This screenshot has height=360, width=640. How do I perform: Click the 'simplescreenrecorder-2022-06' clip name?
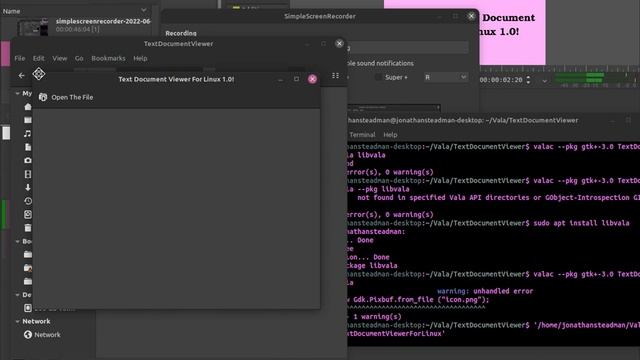pyautogui.click(x=103, y=21)
